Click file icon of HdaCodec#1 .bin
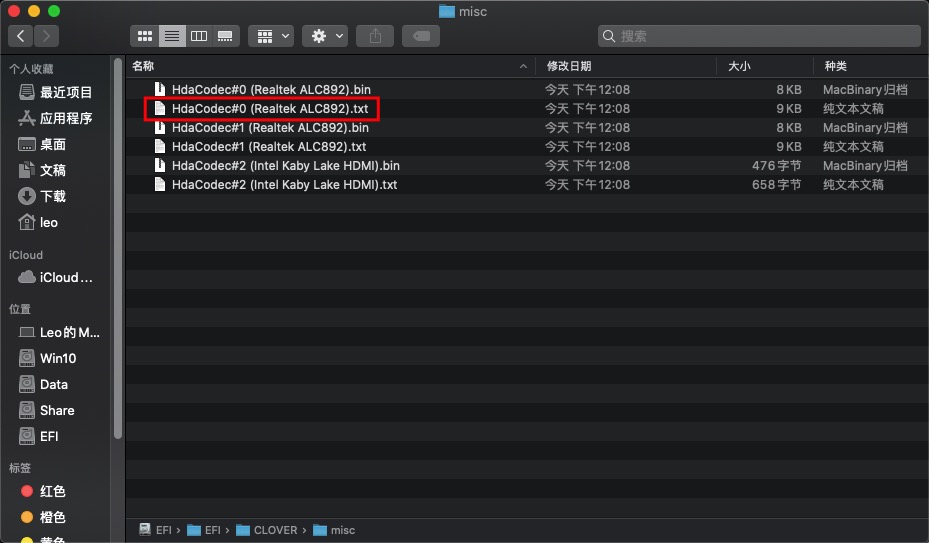The height and width of the screenshot is (543, 929). [x=159, y=127]
